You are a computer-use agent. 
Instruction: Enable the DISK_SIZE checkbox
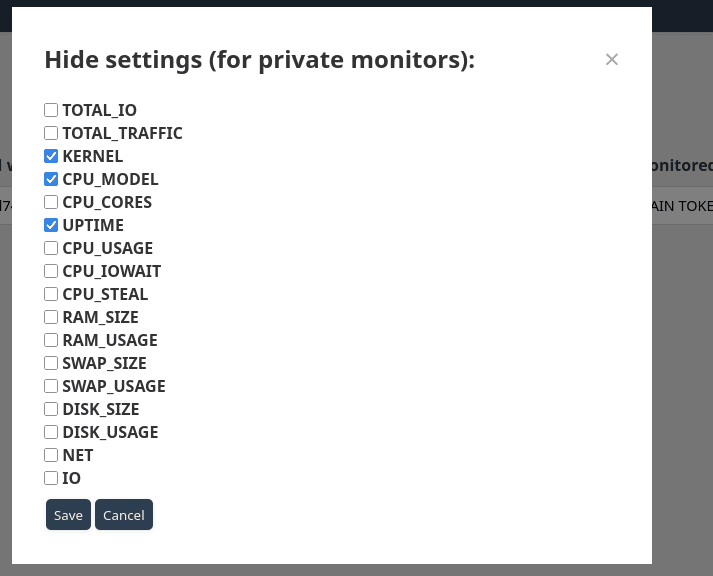click(51, 409)
